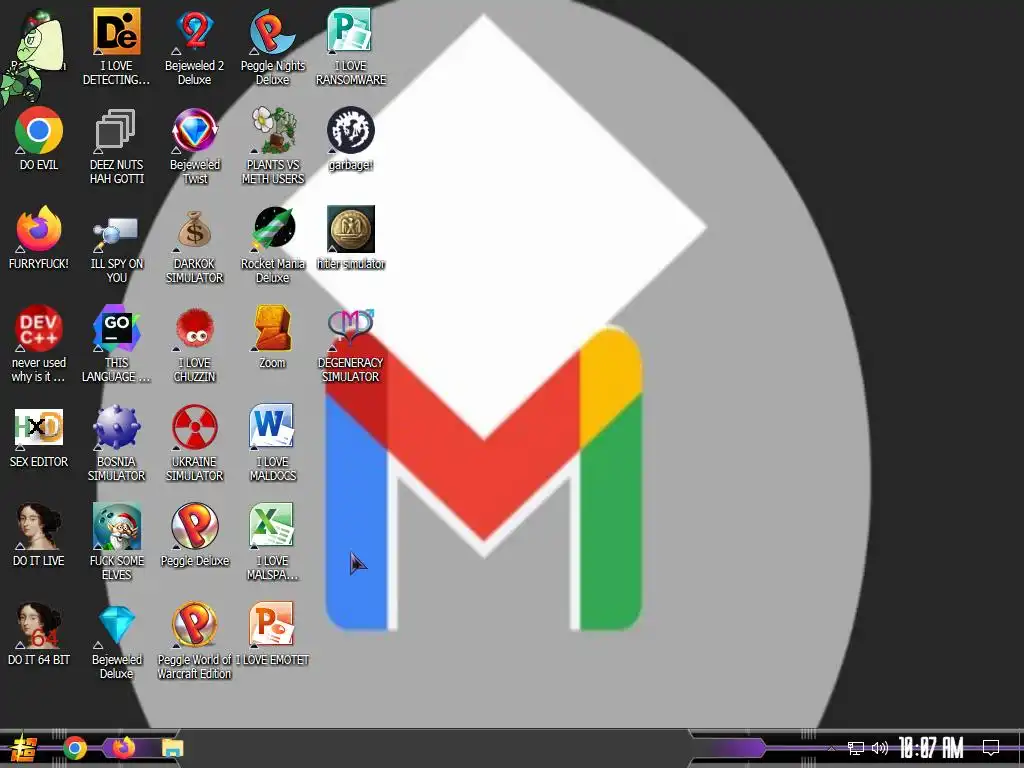Open the Start menu on taskbar
The height and width of the screenshot is (768, 1024).
click(x=25, y=748)
